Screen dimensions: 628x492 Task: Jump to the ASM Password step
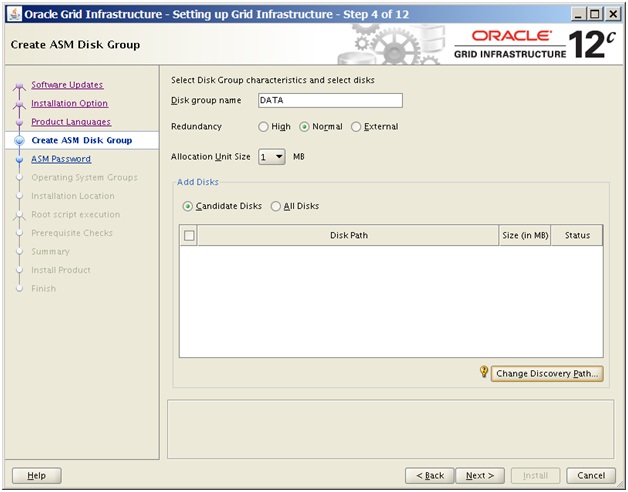(x=61, y=159)
